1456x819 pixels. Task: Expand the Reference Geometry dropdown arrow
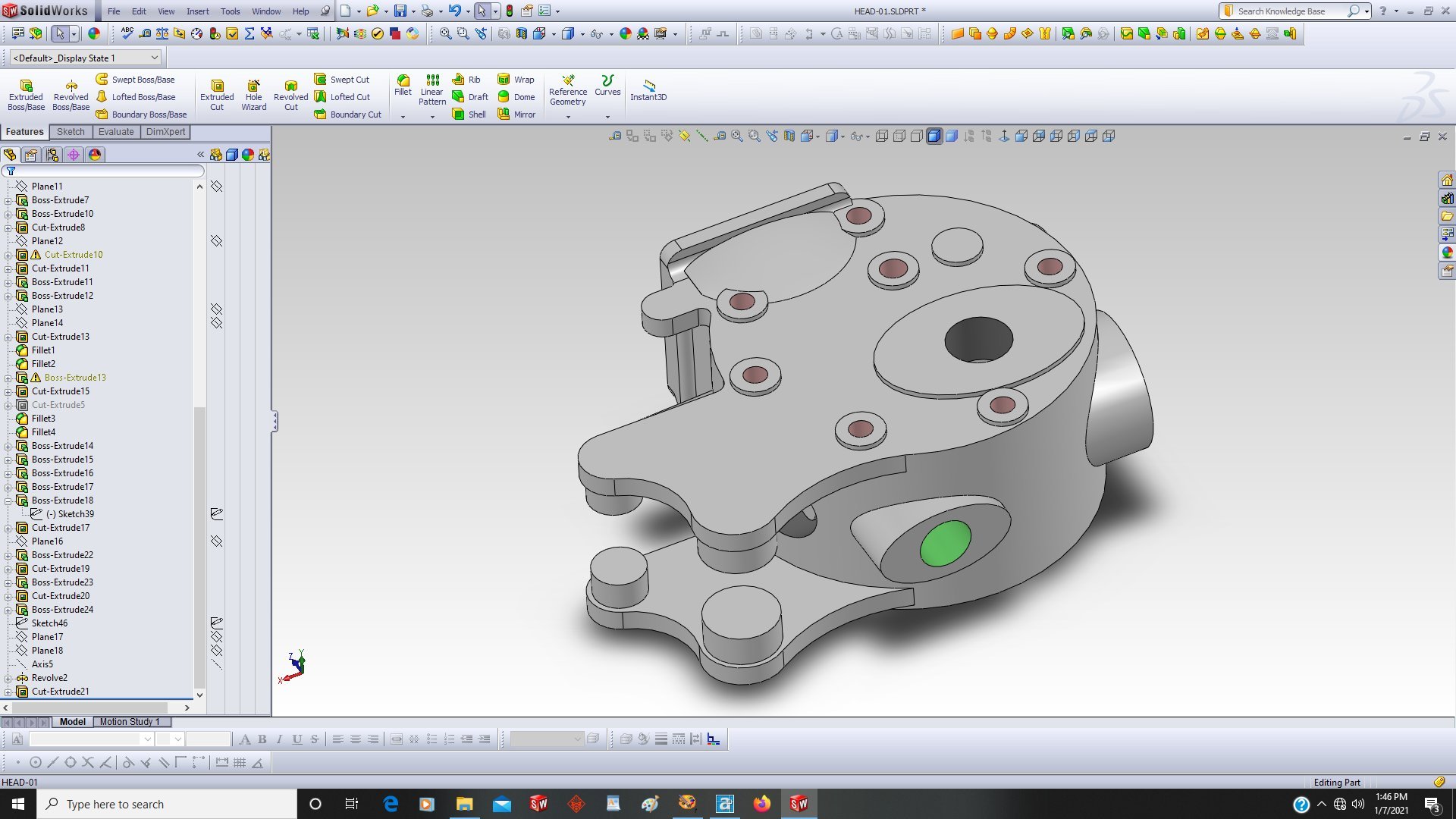[x=568, y=117]
